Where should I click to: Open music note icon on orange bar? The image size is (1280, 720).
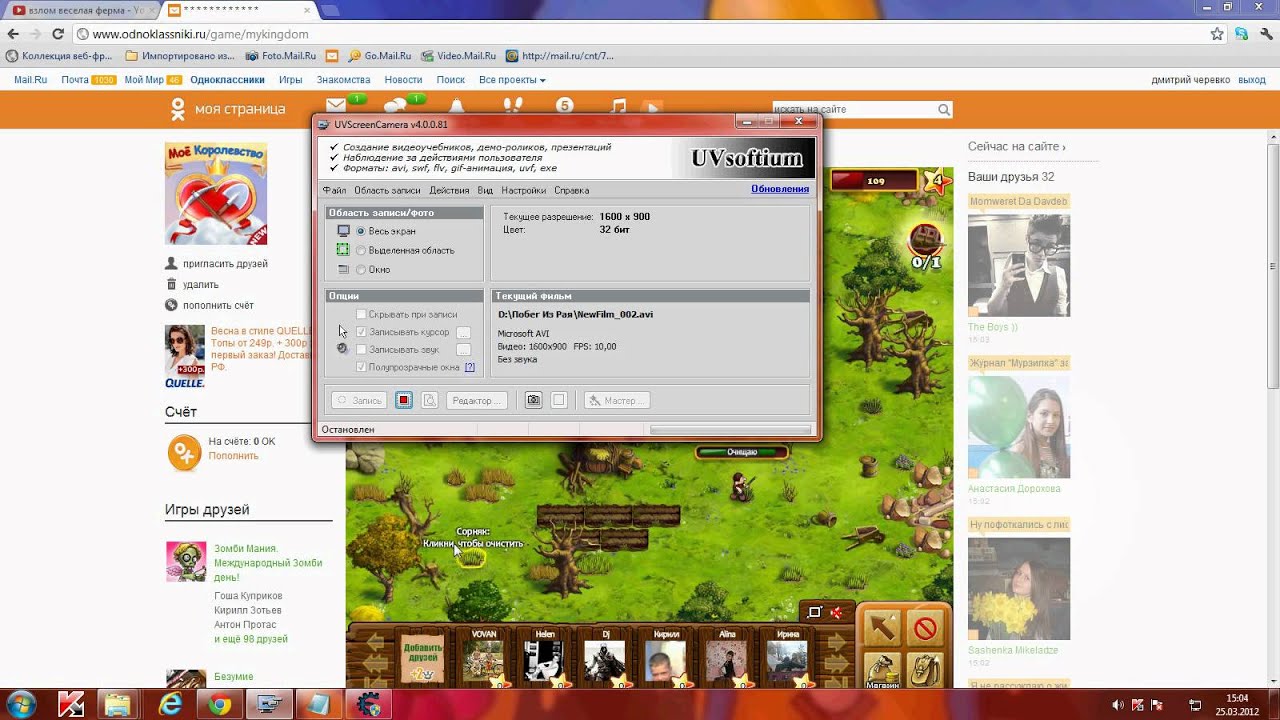click(618, 107)
